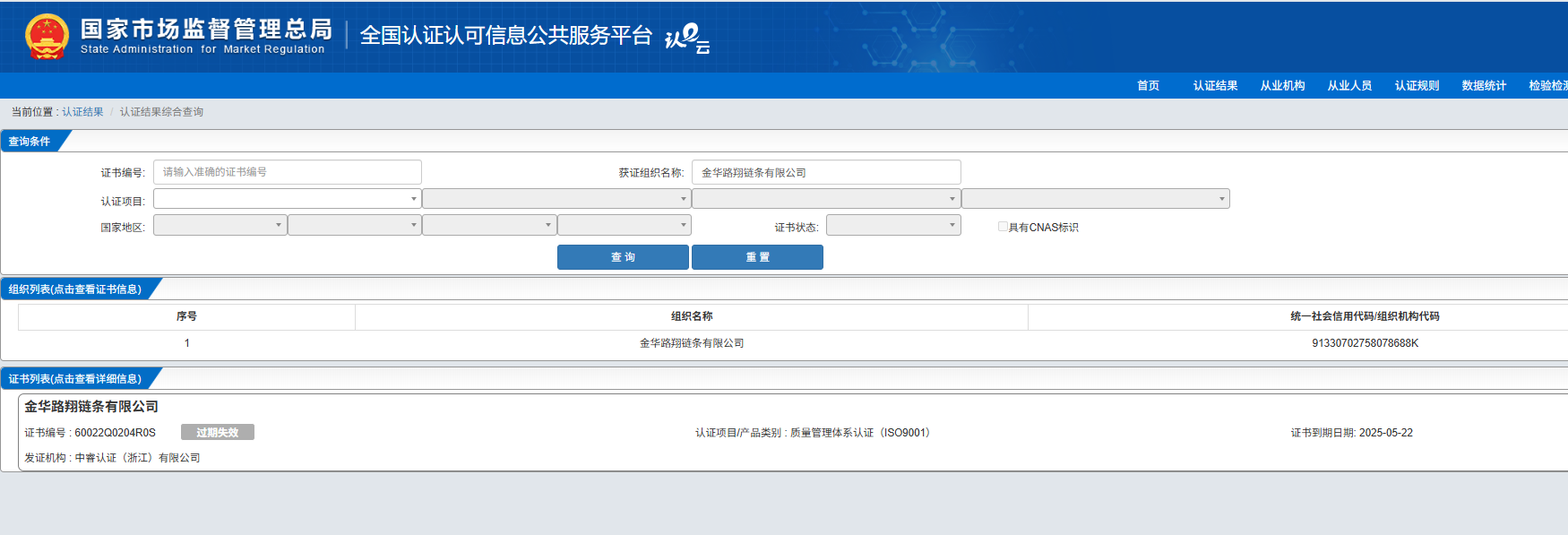The image size is (1568, 535).
Task: Click 质量管理体系认证 (ISO9001) category text
Action: [860, 433]
